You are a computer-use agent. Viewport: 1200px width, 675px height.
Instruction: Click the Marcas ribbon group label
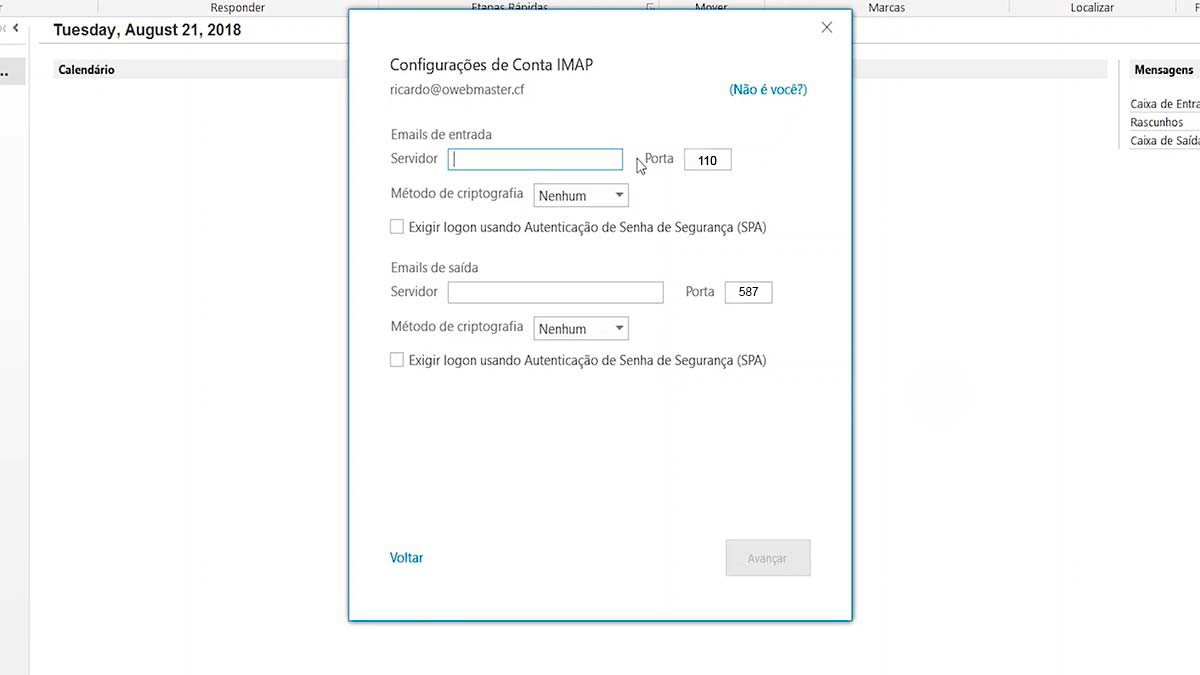point(886,7)
